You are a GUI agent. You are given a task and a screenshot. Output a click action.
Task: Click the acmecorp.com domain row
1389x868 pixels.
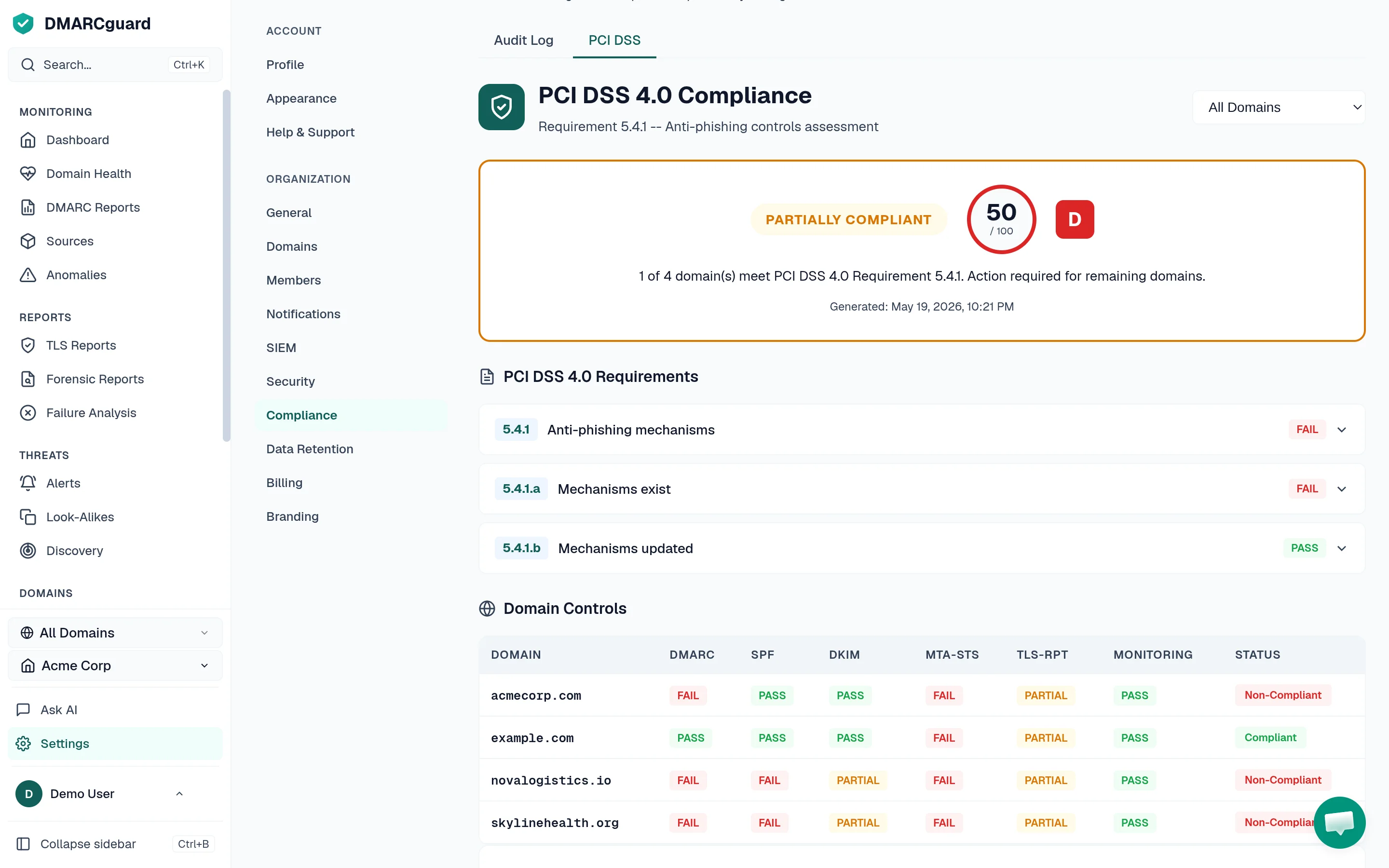click(922, 695)
